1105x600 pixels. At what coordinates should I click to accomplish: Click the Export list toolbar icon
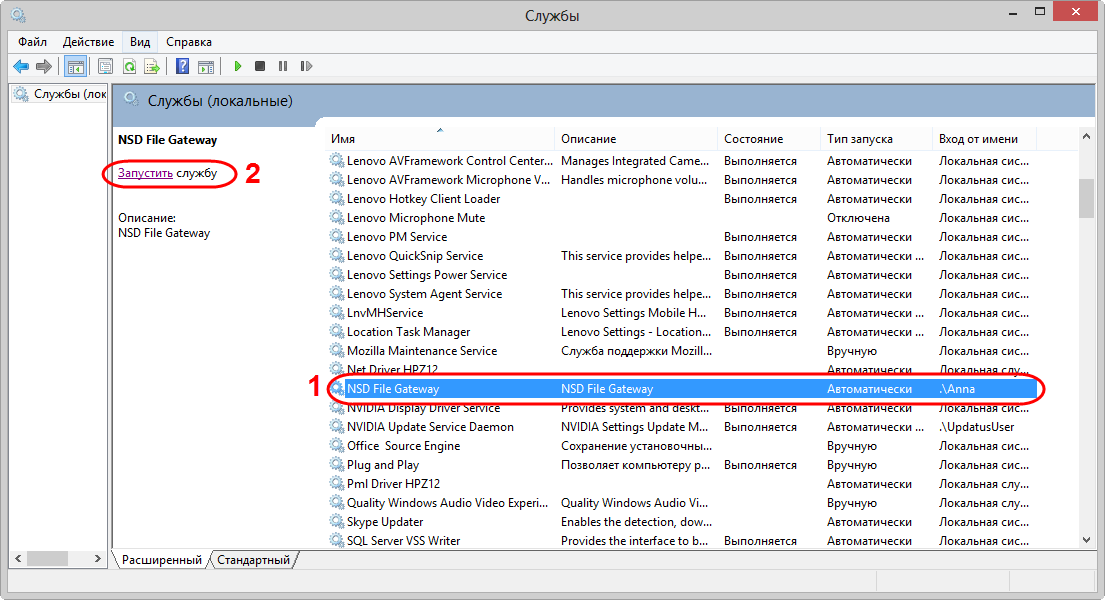pos(152,66)
